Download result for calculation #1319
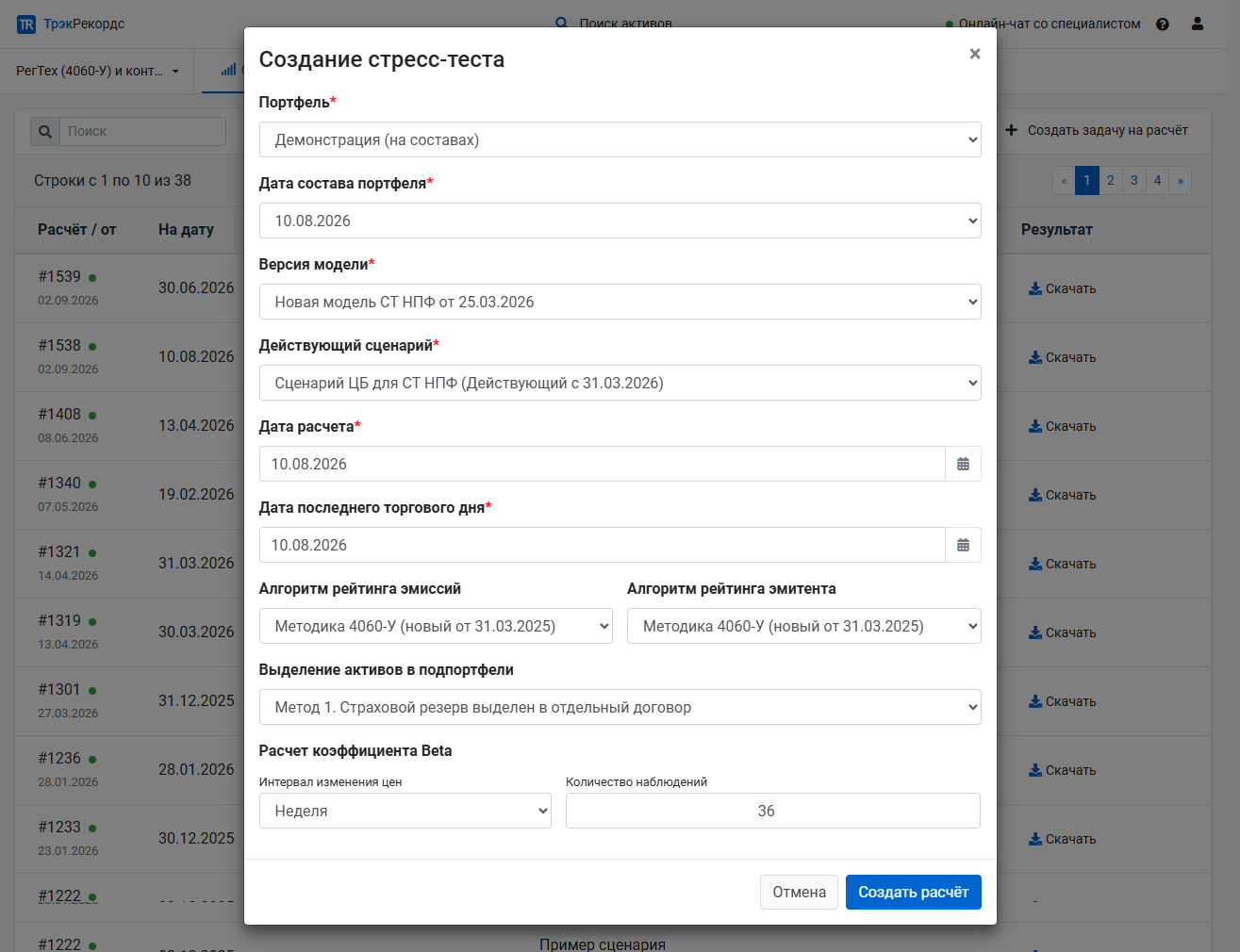This screenshot has width=1240, height=952. (1062, 632)
